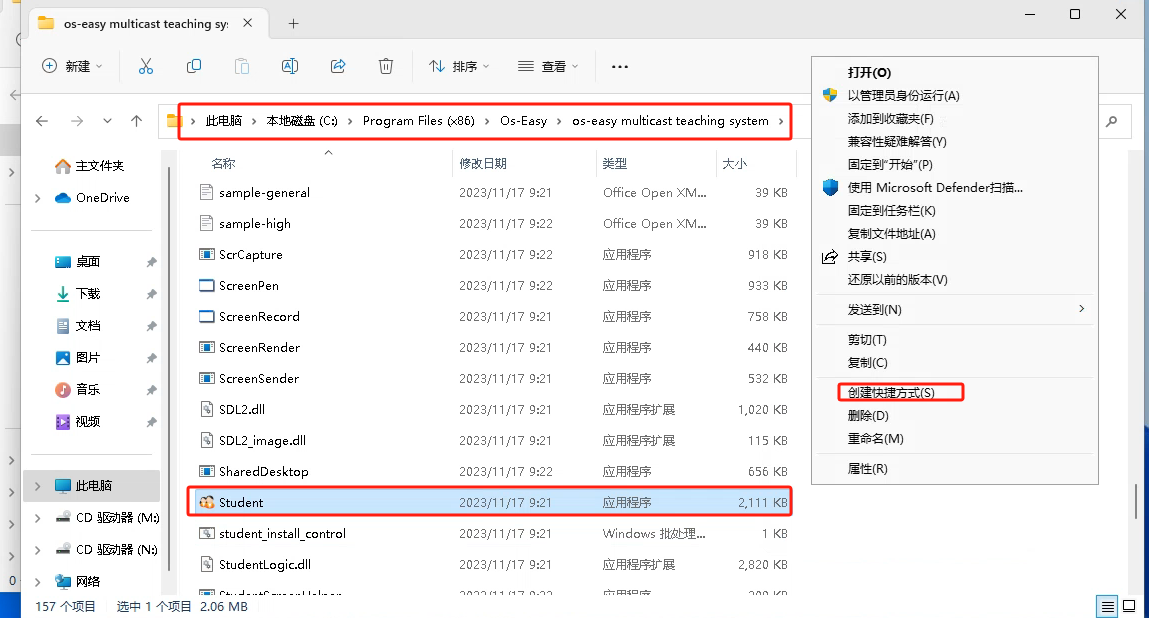Expand the OneDrive tree node
The width and height of the screenshot is (1149, 618).
click(x=38, y=198)
